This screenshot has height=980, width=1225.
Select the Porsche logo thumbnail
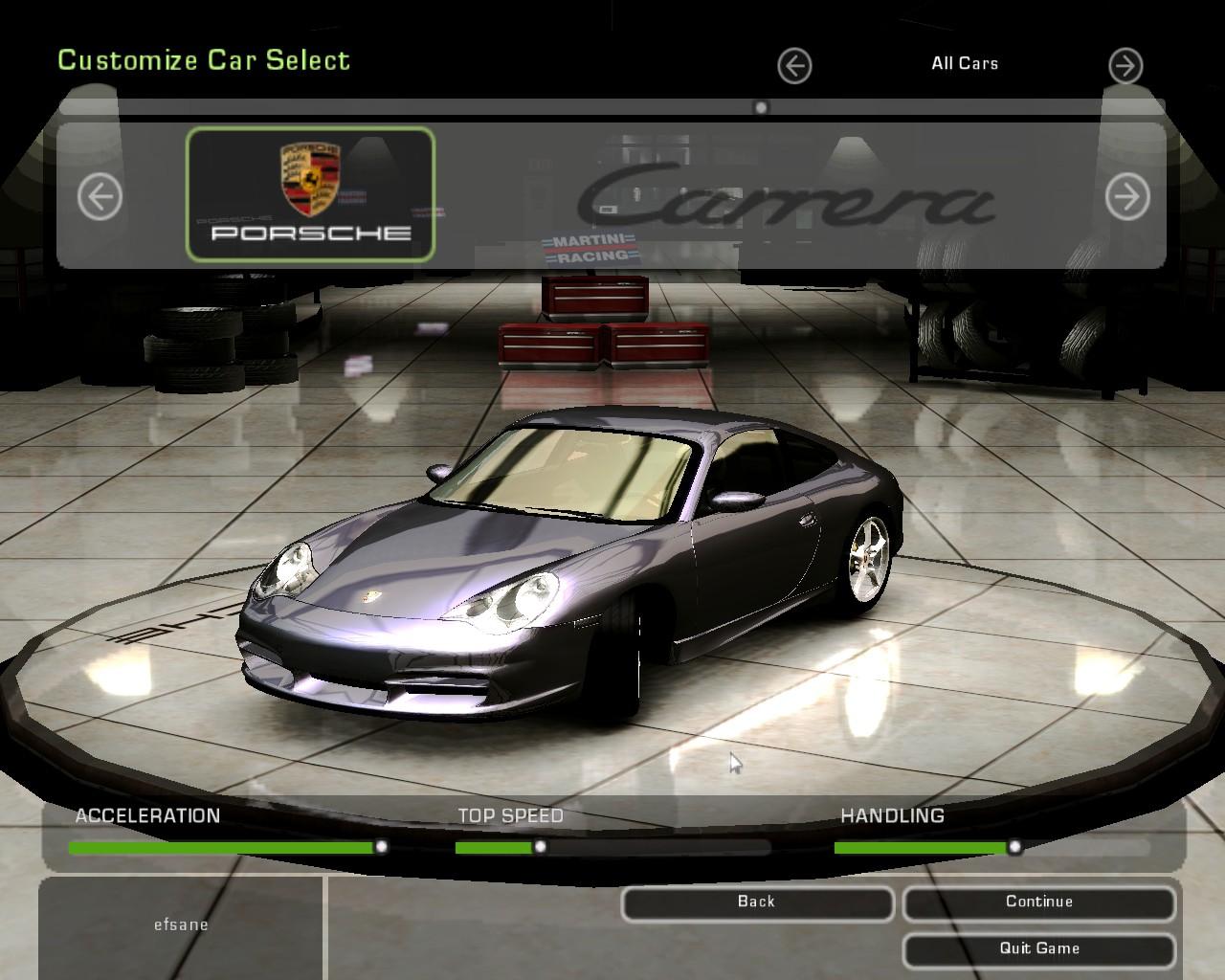tap(311, 194)
